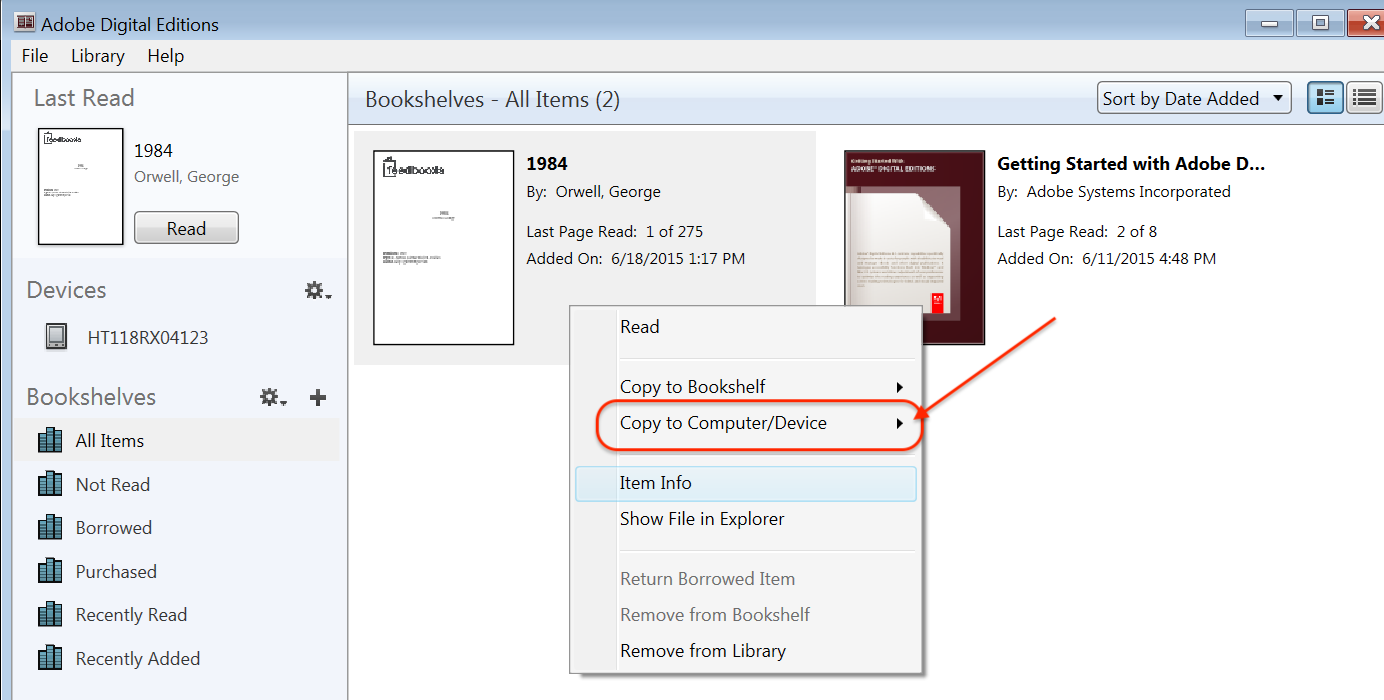This screenshot has width=1384, height=700.
Task: Click the 1984 book cover in bookshelf
Action: pyautogui.click(x=443, y=248)
